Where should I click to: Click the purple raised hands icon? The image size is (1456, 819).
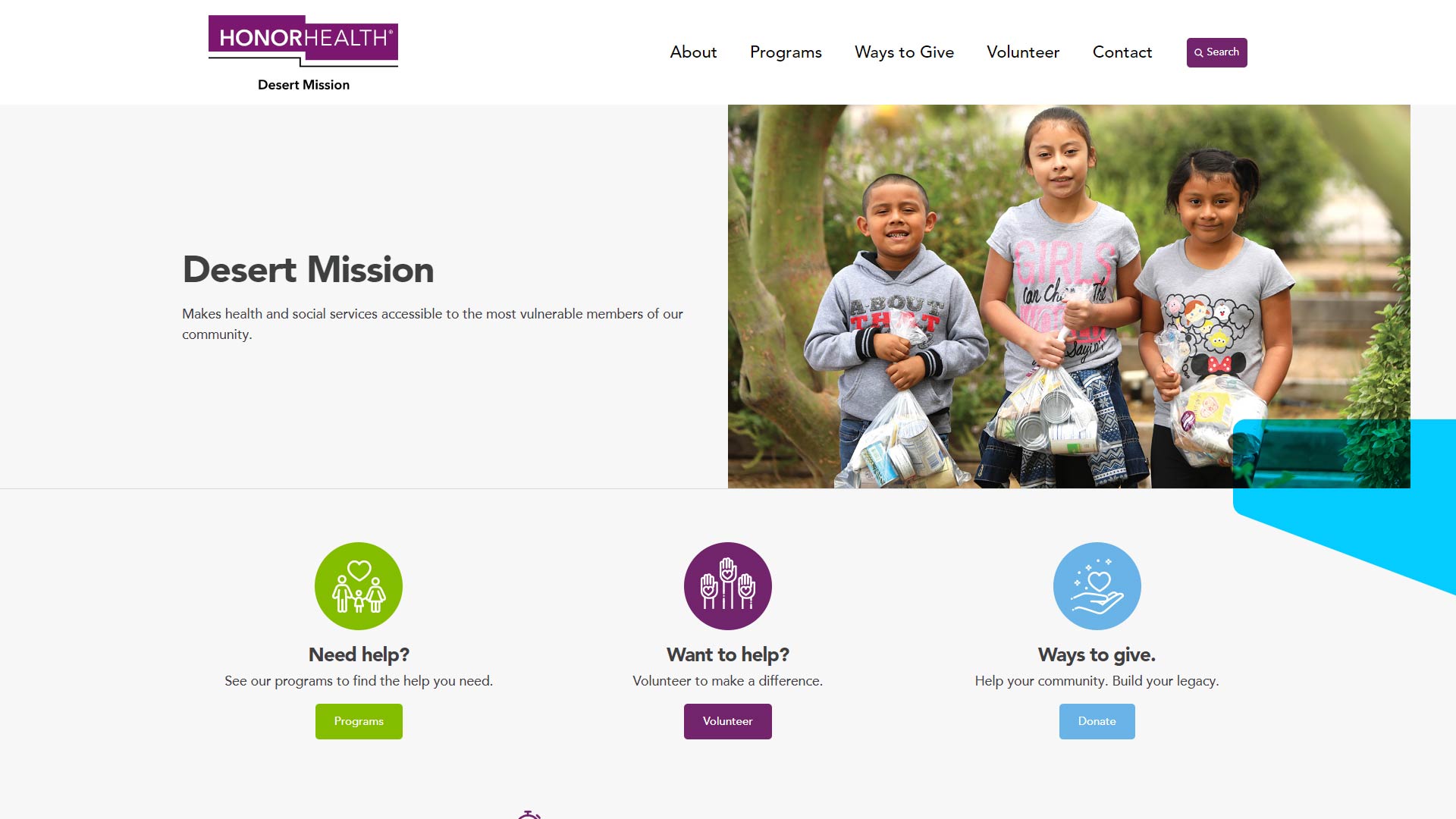pos(728,586)
